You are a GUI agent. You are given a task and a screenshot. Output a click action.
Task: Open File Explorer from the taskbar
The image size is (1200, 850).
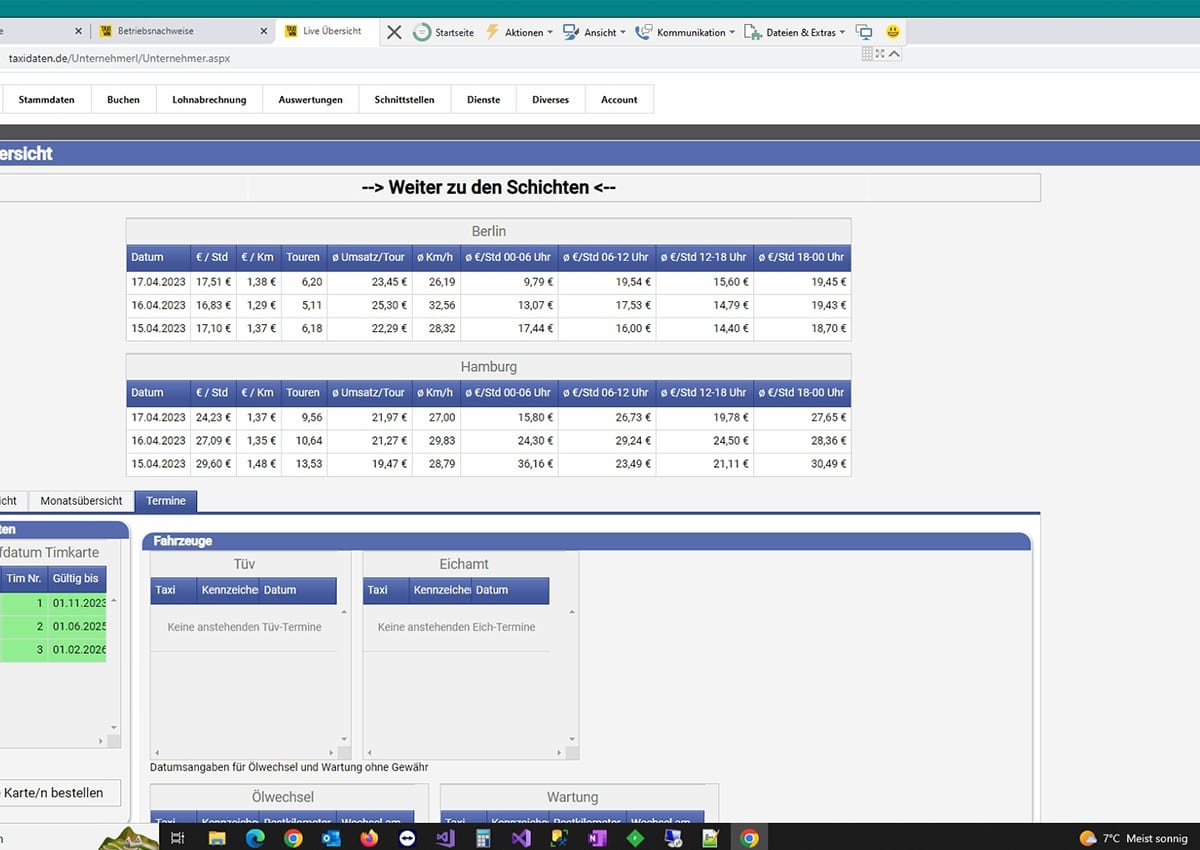tap(217, 838)
